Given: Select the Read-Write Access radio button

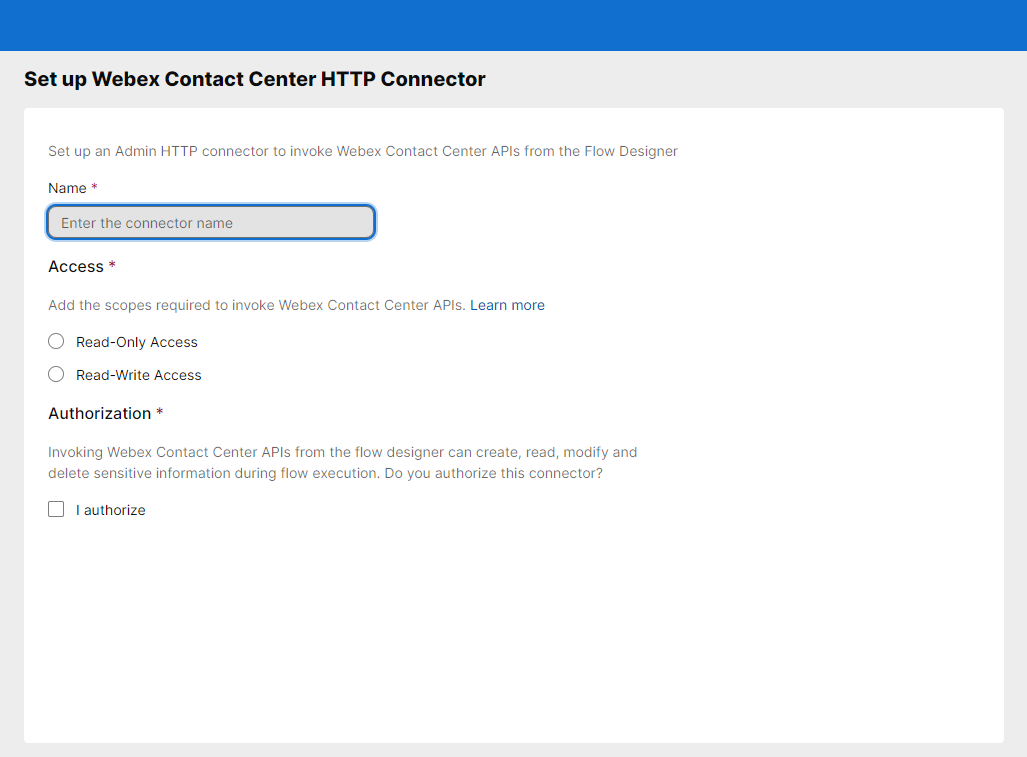Looking at the screenshot, I should point(56,375).
